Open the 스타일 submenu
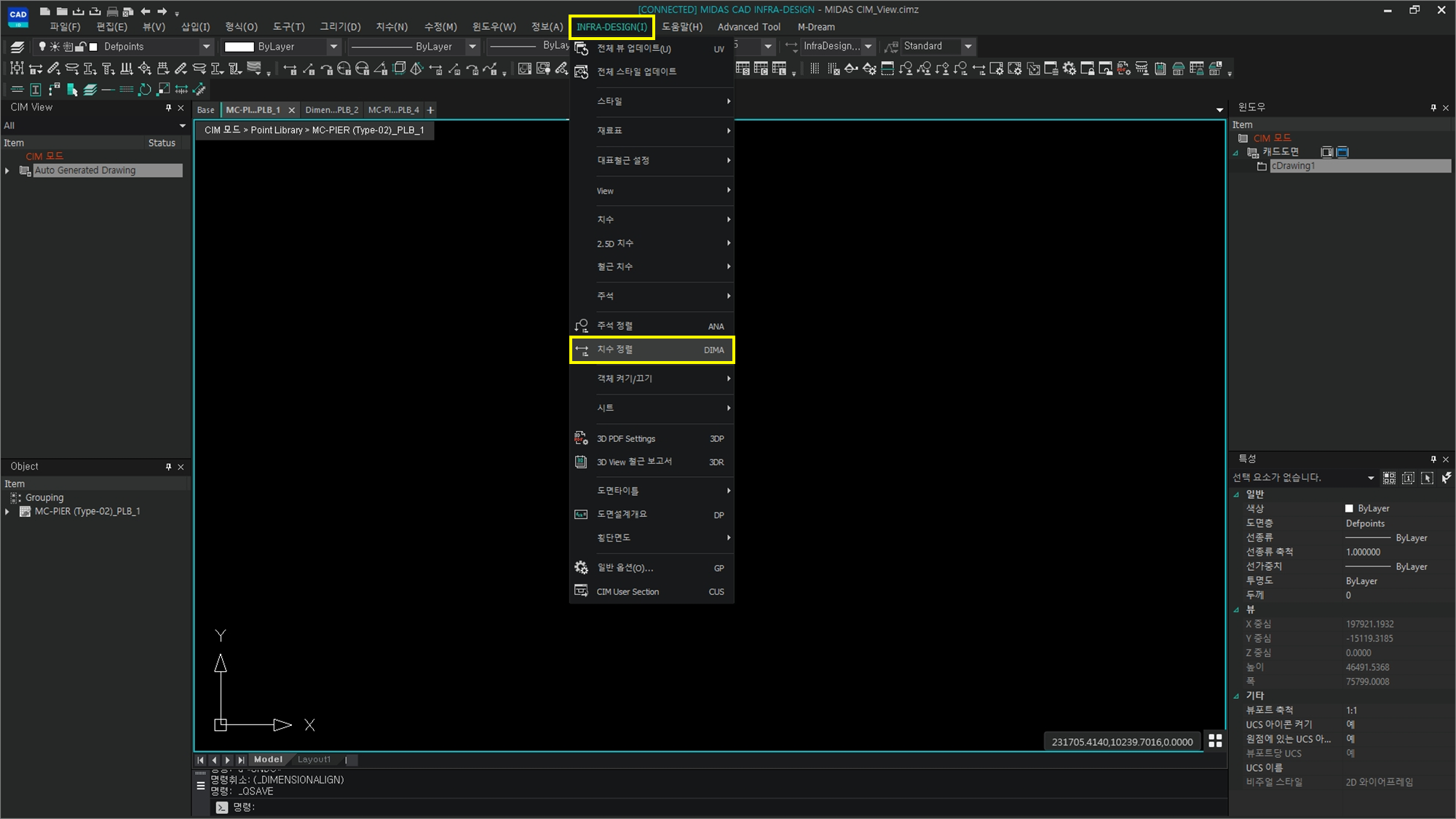 coord(652,101)
